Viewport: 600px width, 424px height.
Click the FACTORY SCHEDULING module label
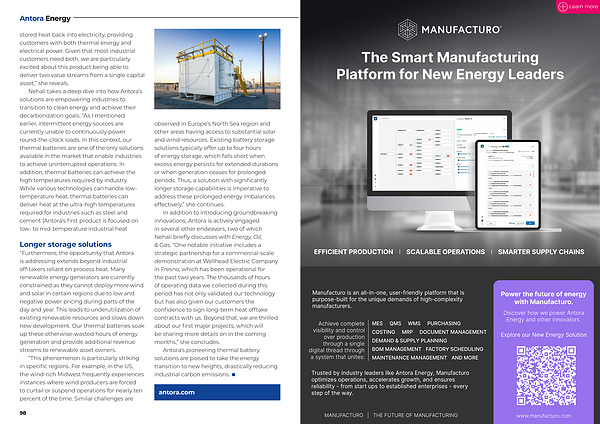[x=455, y=349]
